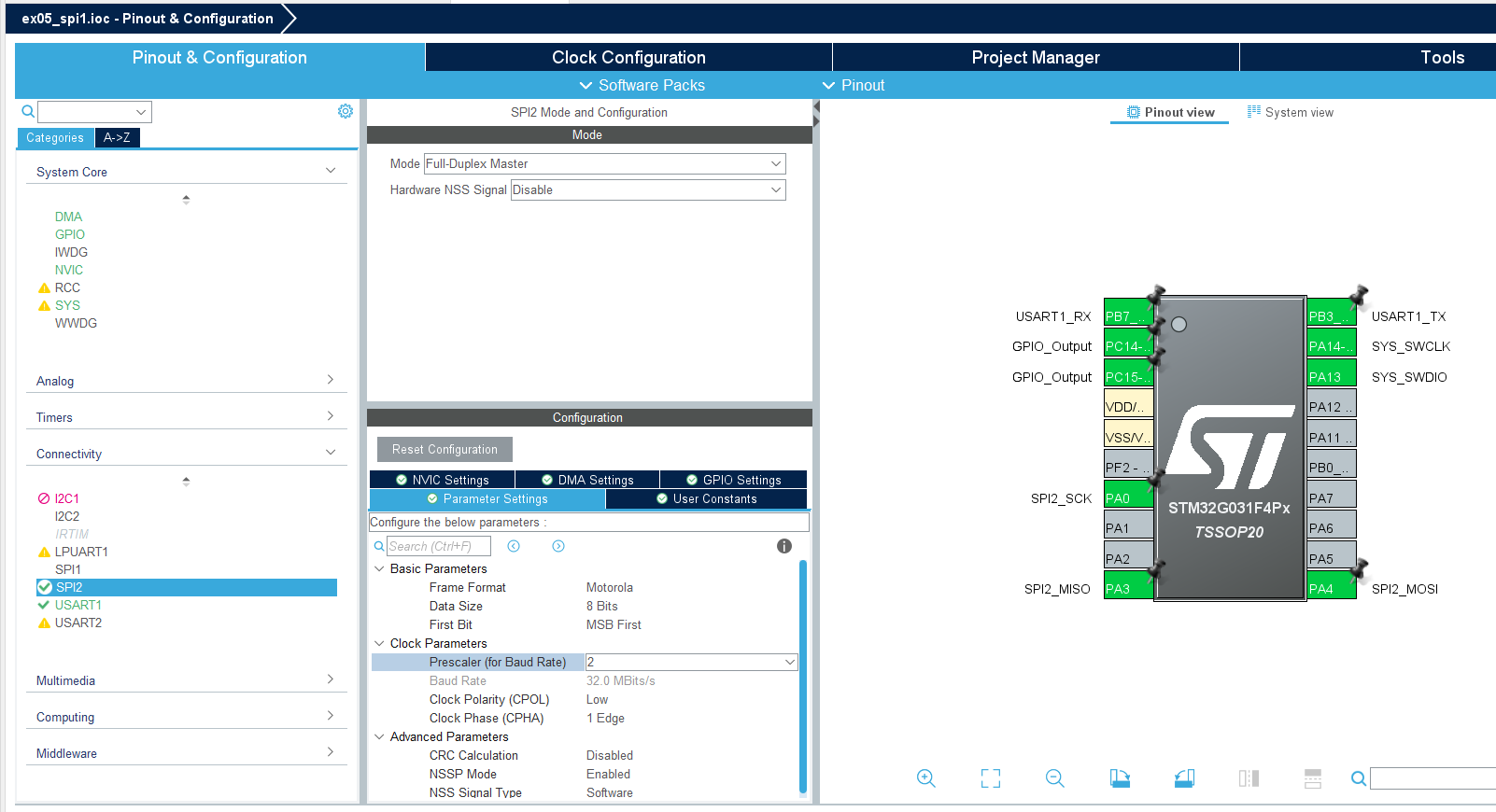Open the Prescaler baud rate dropdown
Viewport: 1496px width, 812px height.
(x=691, y=662)
